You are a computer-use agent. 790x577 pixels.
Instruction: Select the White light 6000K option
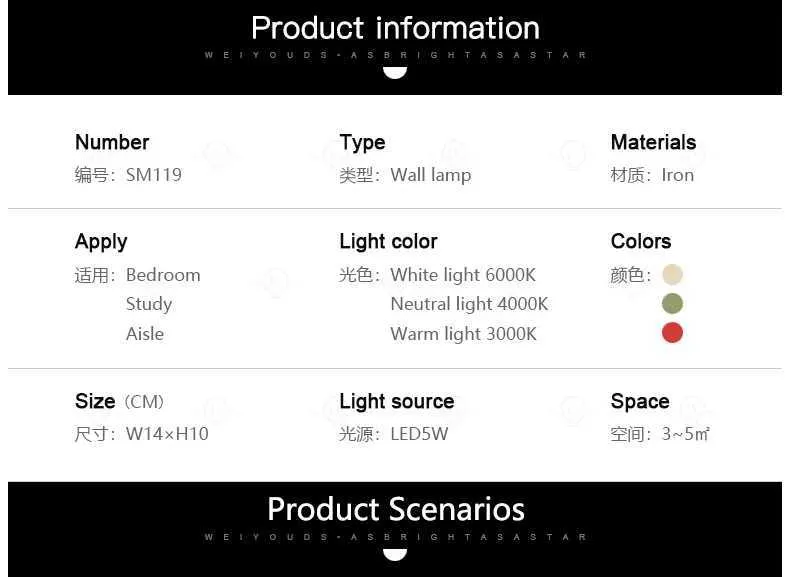[463, 275]
